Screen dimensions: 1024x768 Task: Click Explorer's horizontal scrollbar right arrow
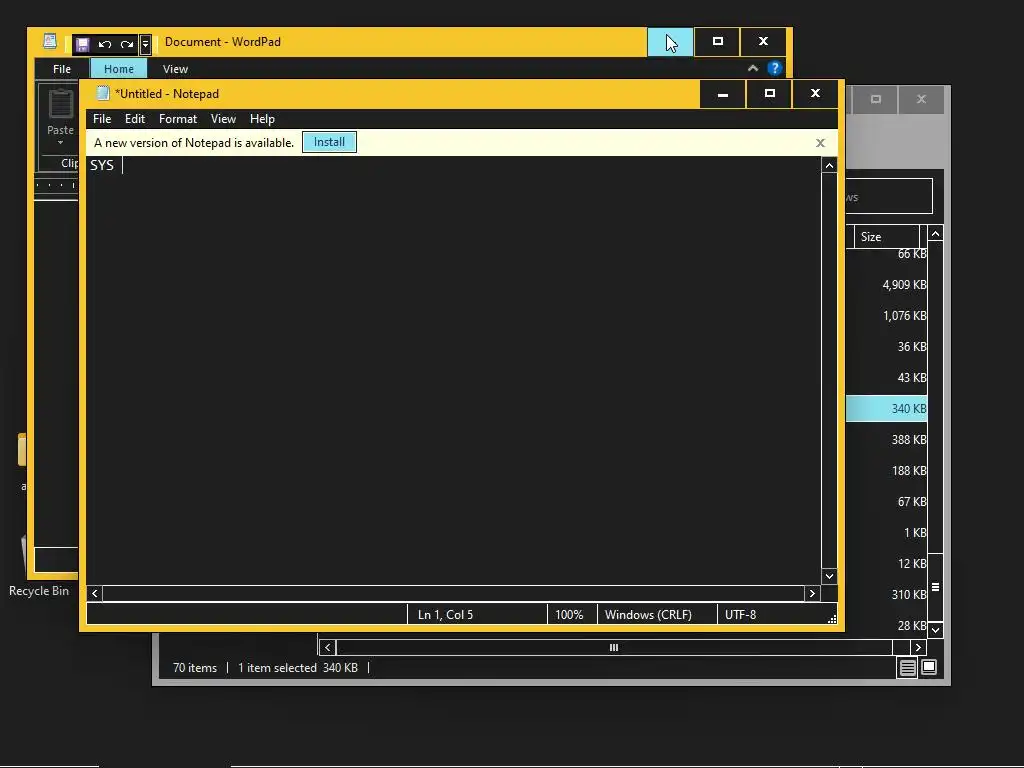(918, 647)
